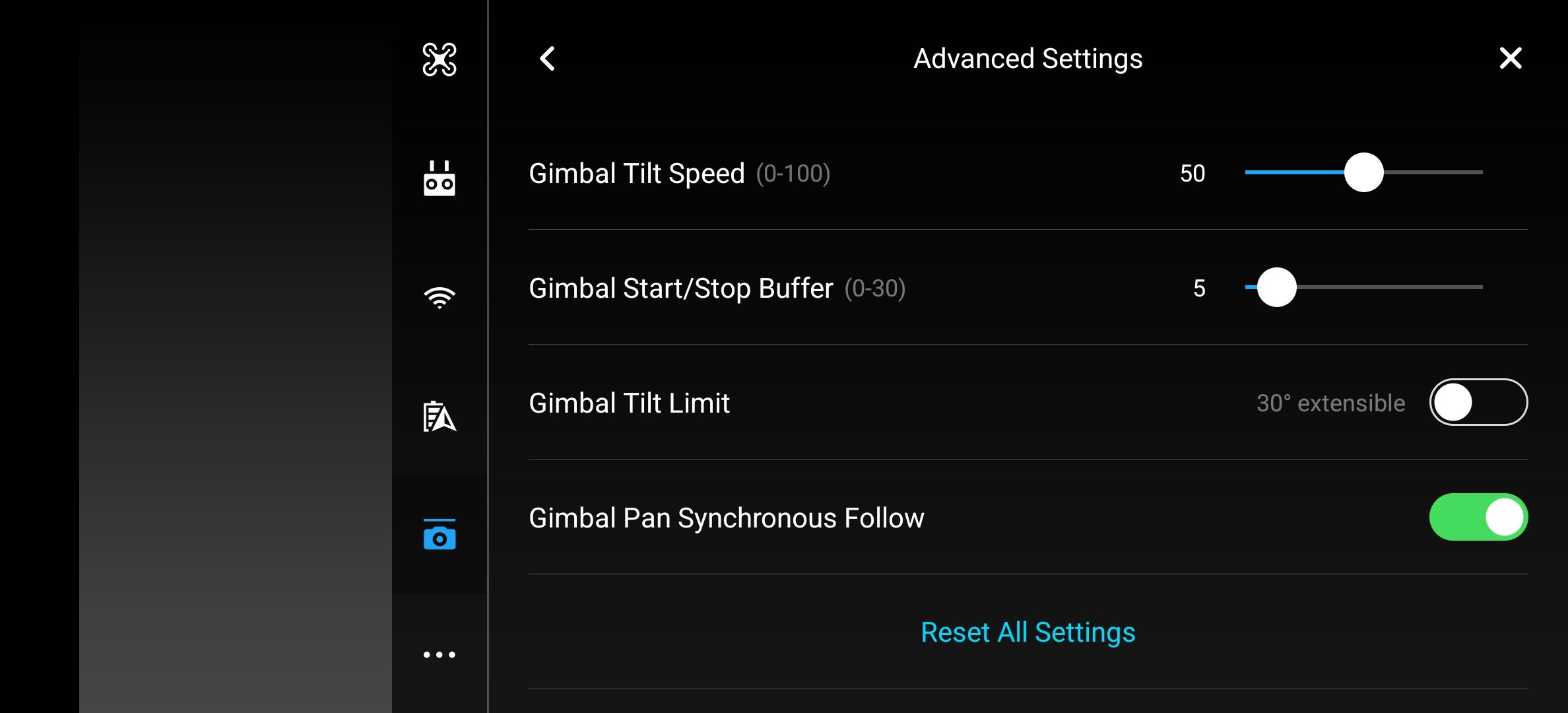This screenshot has height=713, width=1568.
Task: Click the 30° extensible label
Action: [1330, 403]
